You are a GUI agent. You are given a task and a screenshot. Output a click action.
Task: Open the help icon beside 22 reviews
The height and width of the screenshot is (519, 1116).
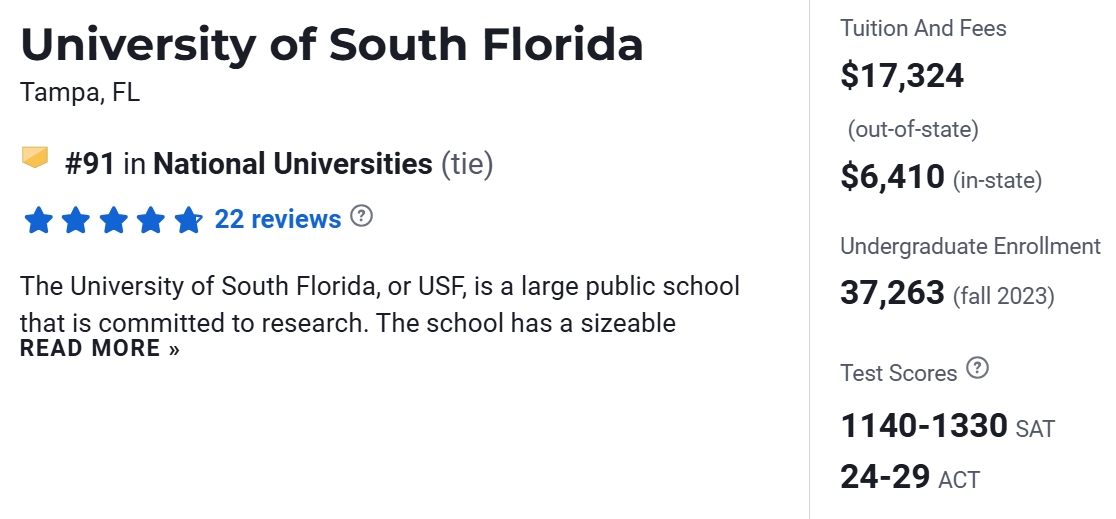(362, 216)
